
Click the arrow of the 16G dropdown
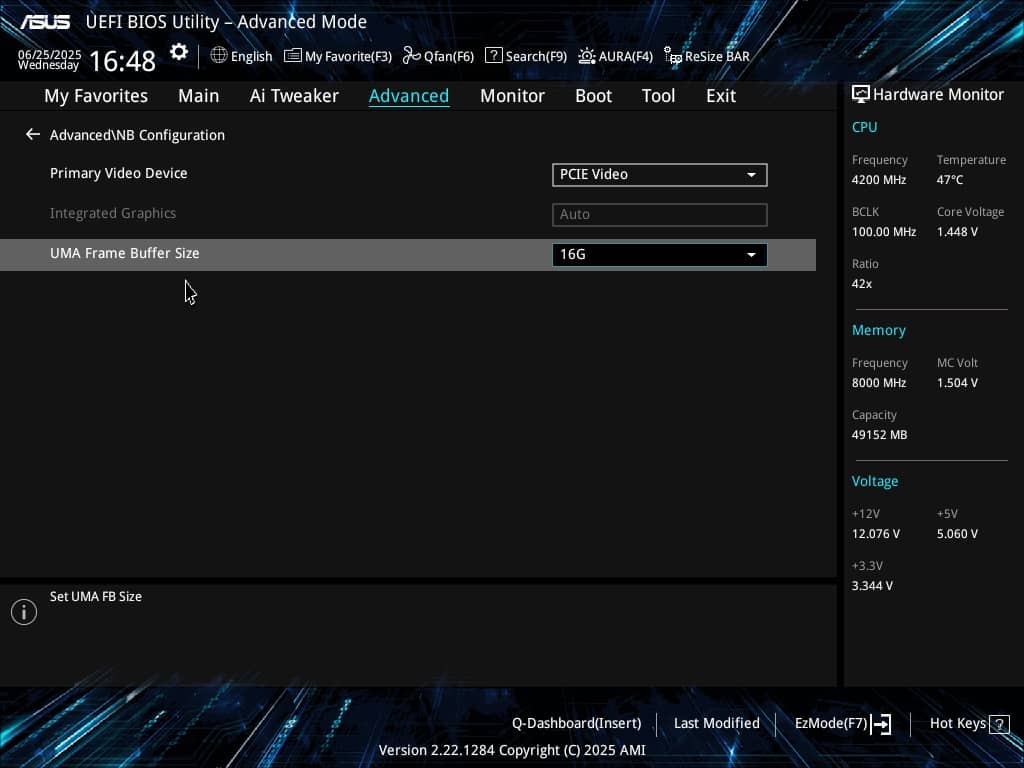pos(751,255)
